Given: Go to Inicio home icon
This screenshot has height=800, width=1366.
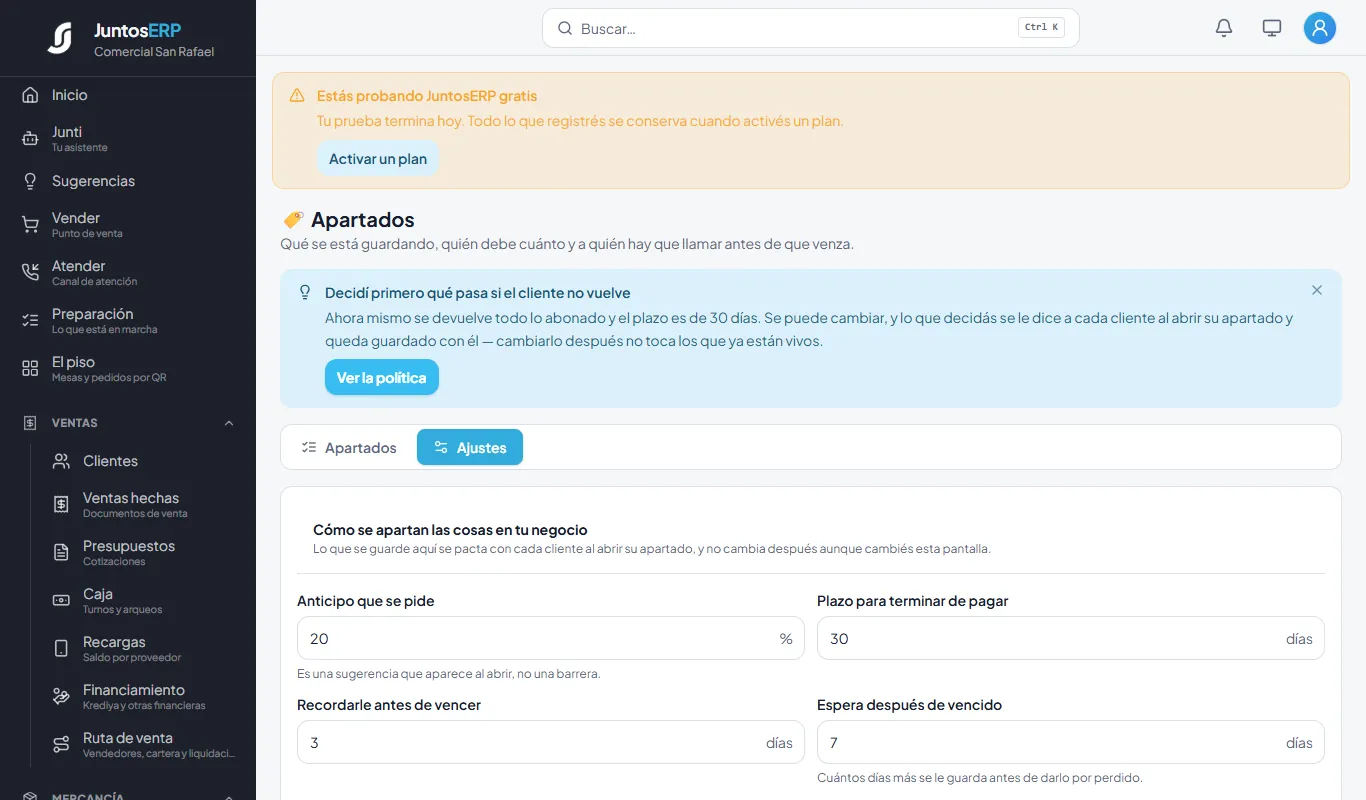Looking at the screenshot, I should coord(30,95).
